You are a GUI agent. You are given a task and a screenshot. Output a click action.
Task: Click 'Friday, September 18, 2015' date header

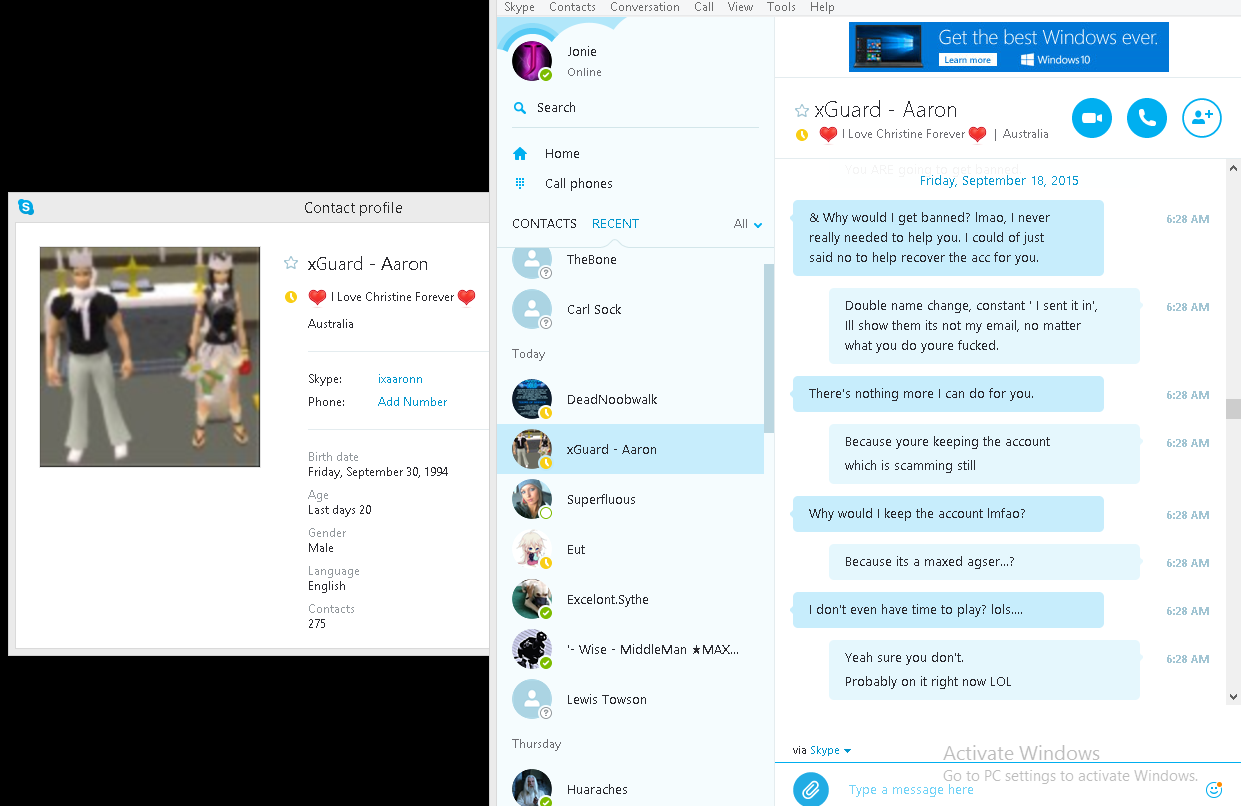[x=999, y=181]
